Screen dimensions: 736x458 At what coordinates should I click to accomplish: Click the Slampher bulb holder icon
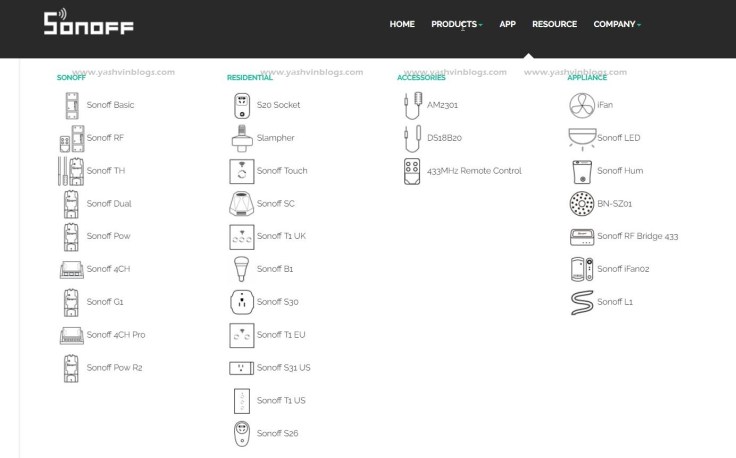[241, 138]
